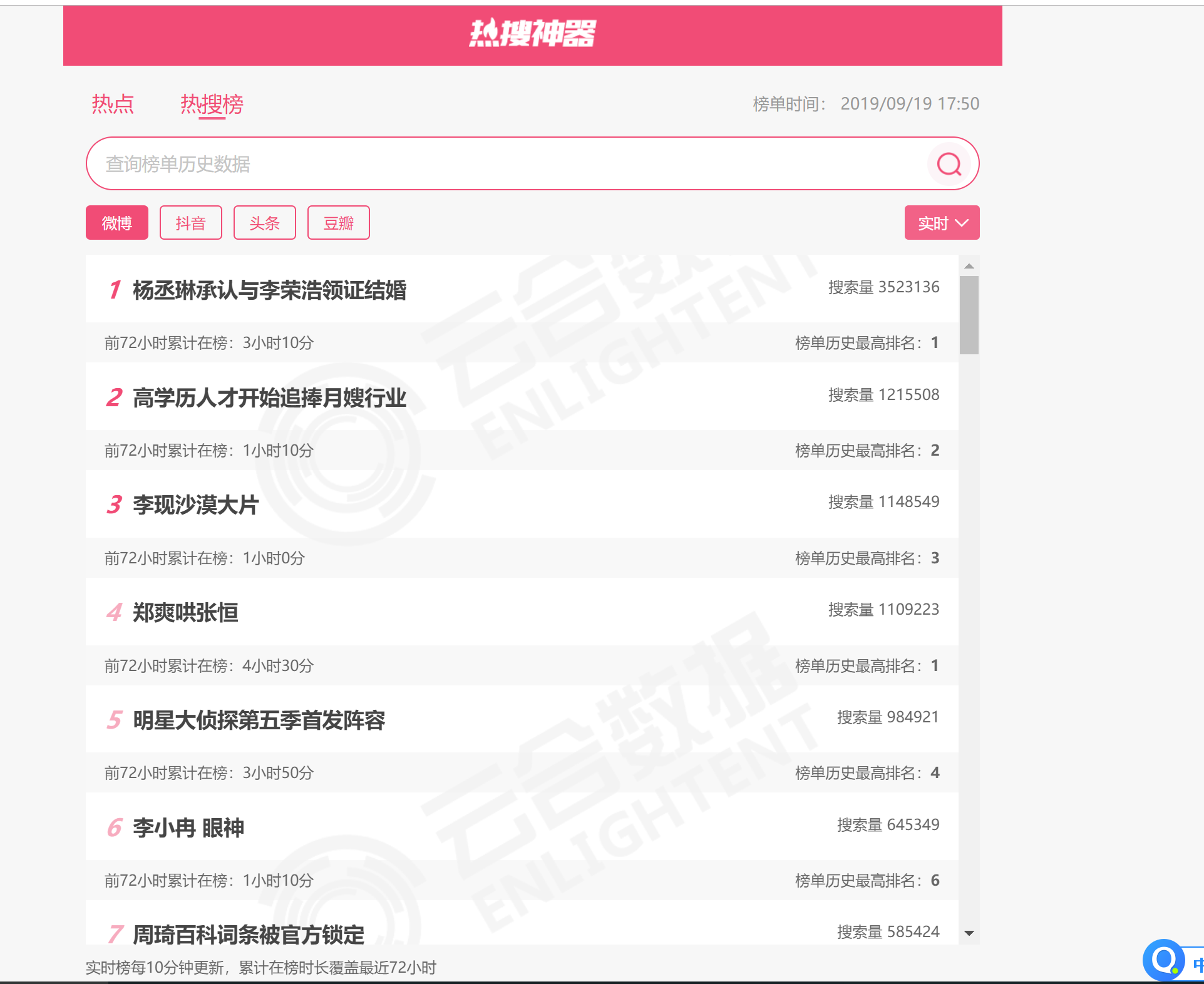Open the 实时 dropdown
Viewport: 1204px width, 984px height.
[x=942, y=223]
